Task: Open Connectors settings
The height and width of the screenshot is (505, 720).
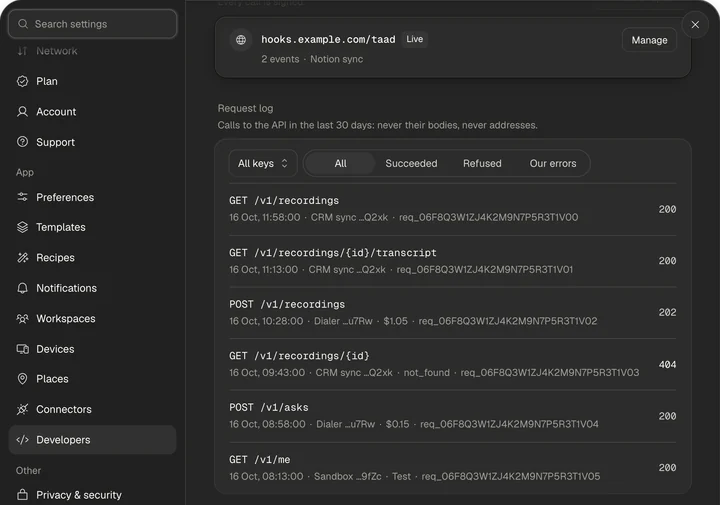Action: (92, 409)
